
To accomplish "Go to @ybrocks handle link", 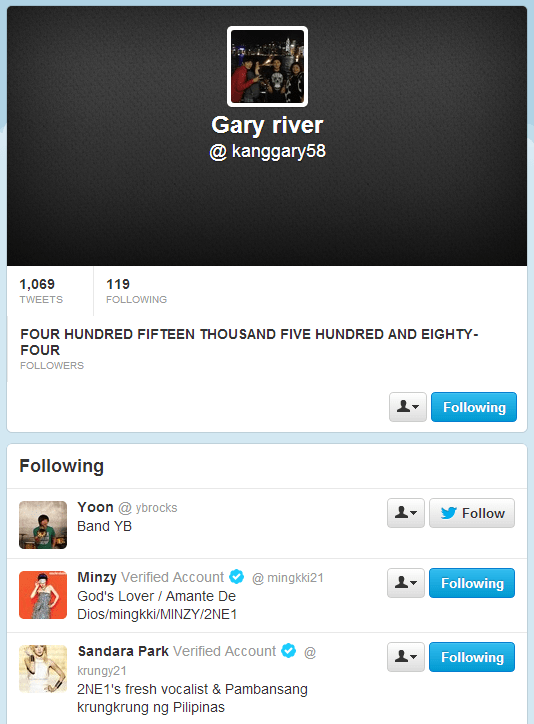I will [x=148, y=507].
